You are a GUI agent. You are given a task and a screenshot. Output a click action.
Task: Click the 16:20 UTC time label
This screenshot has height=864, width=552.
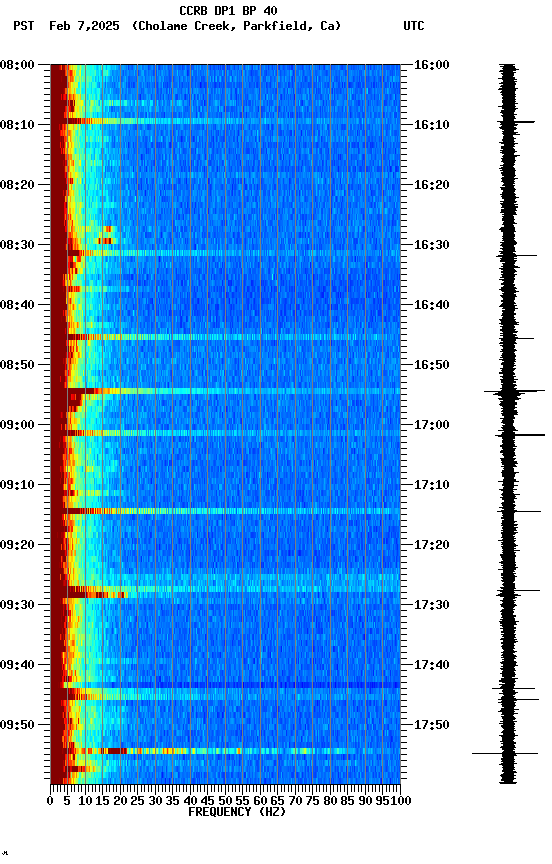[431, 185]
